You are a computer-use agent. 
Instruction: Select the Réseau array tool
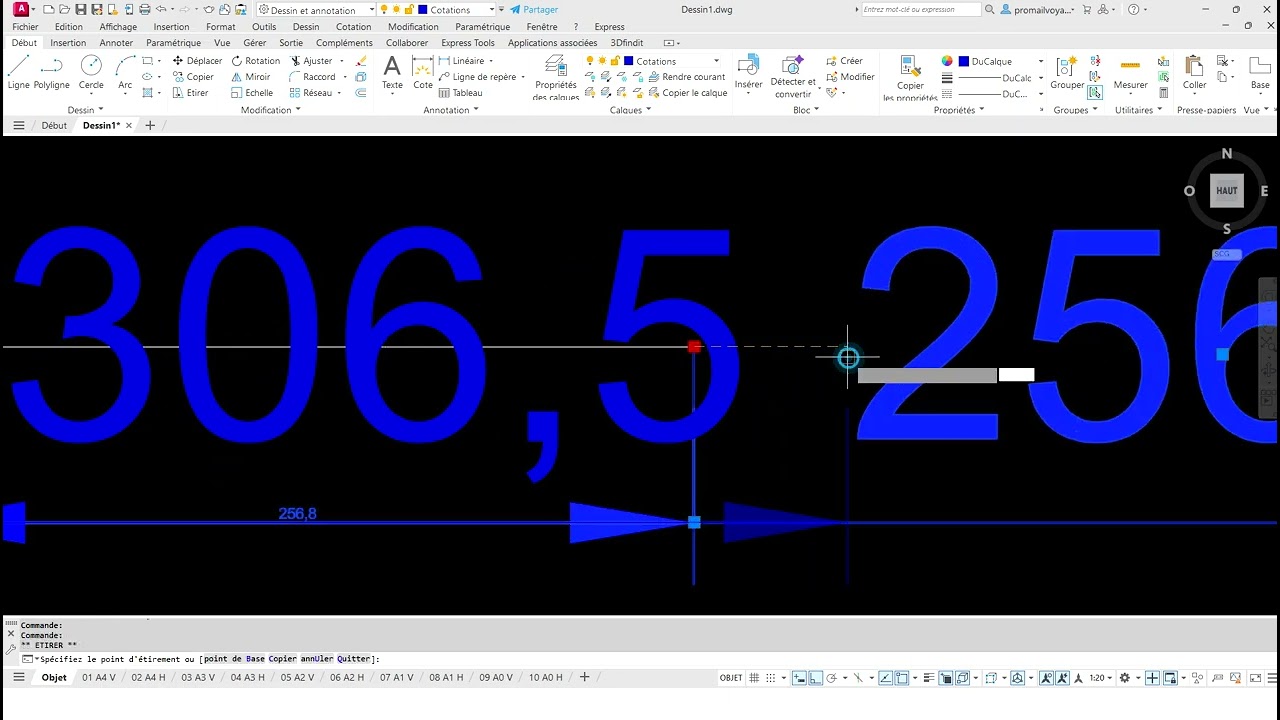pyautogui.click(x=311, y=93)
